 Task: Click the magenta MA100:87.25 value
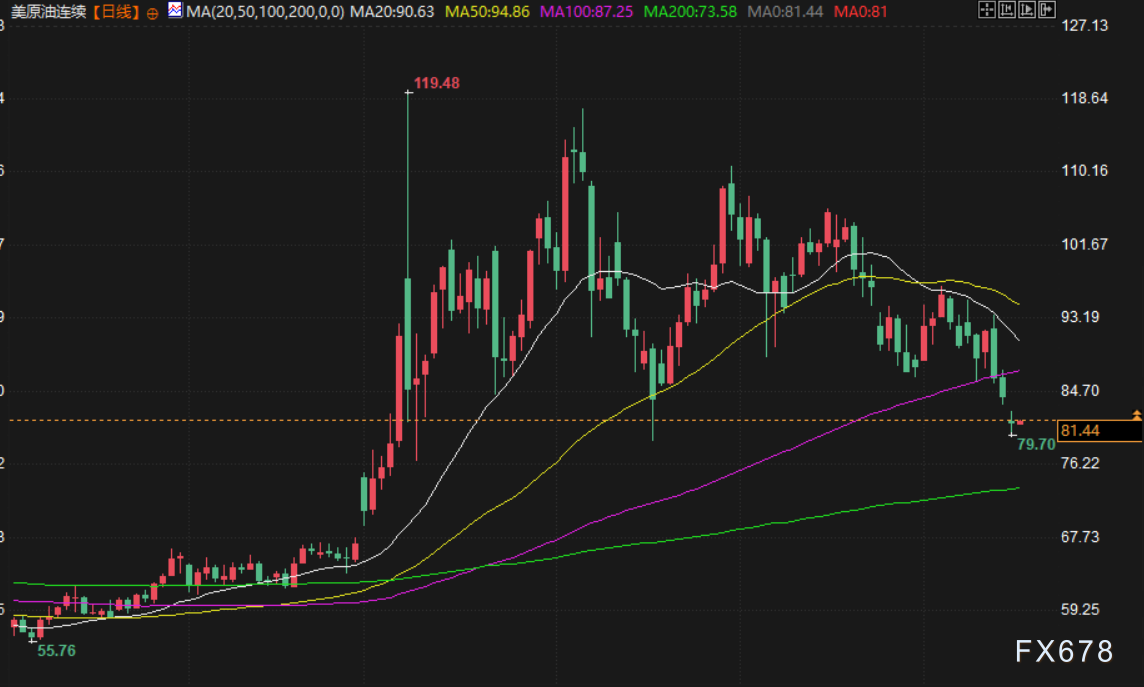pyautogui.click(x=587, y=12)
